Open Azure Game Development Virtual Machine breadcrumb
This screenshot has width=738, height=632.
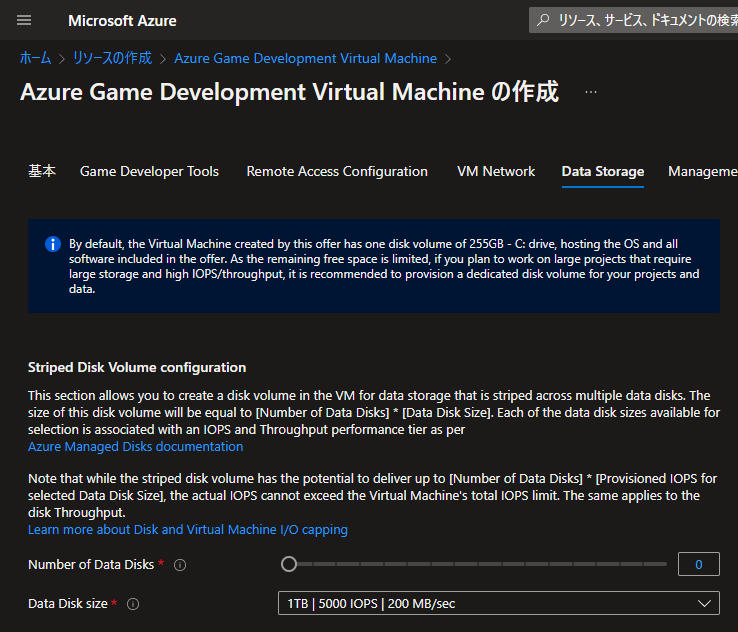305,58
